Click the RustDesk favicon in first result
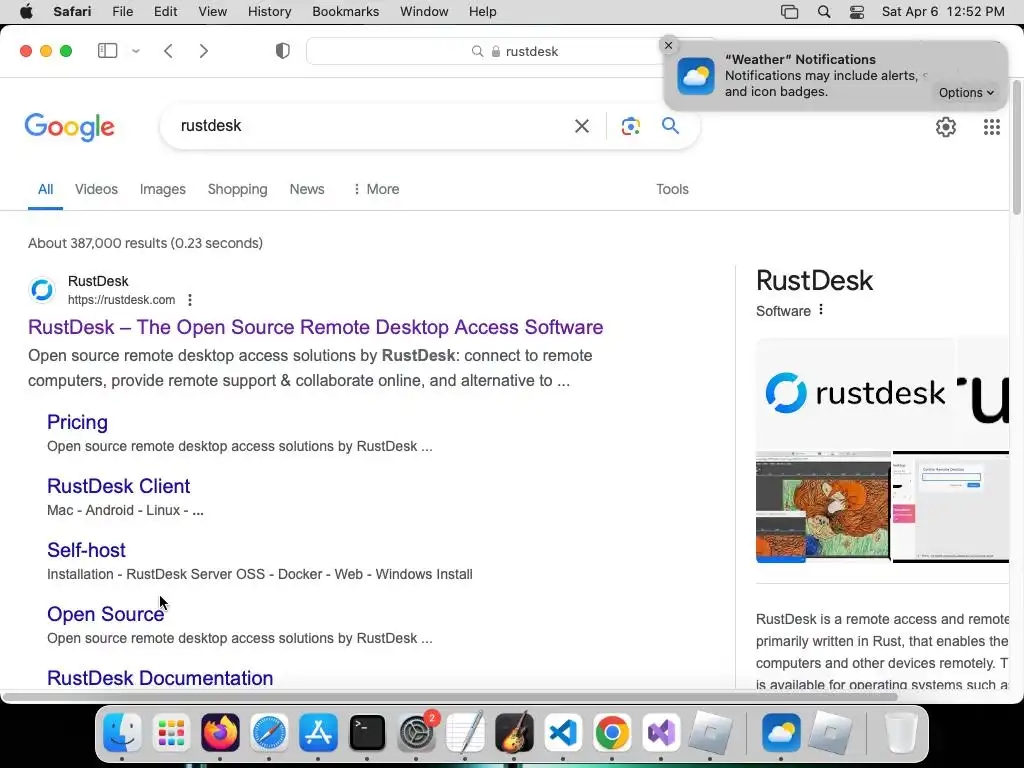Screen dimensions: 1024x768 [x=42, y=290]
